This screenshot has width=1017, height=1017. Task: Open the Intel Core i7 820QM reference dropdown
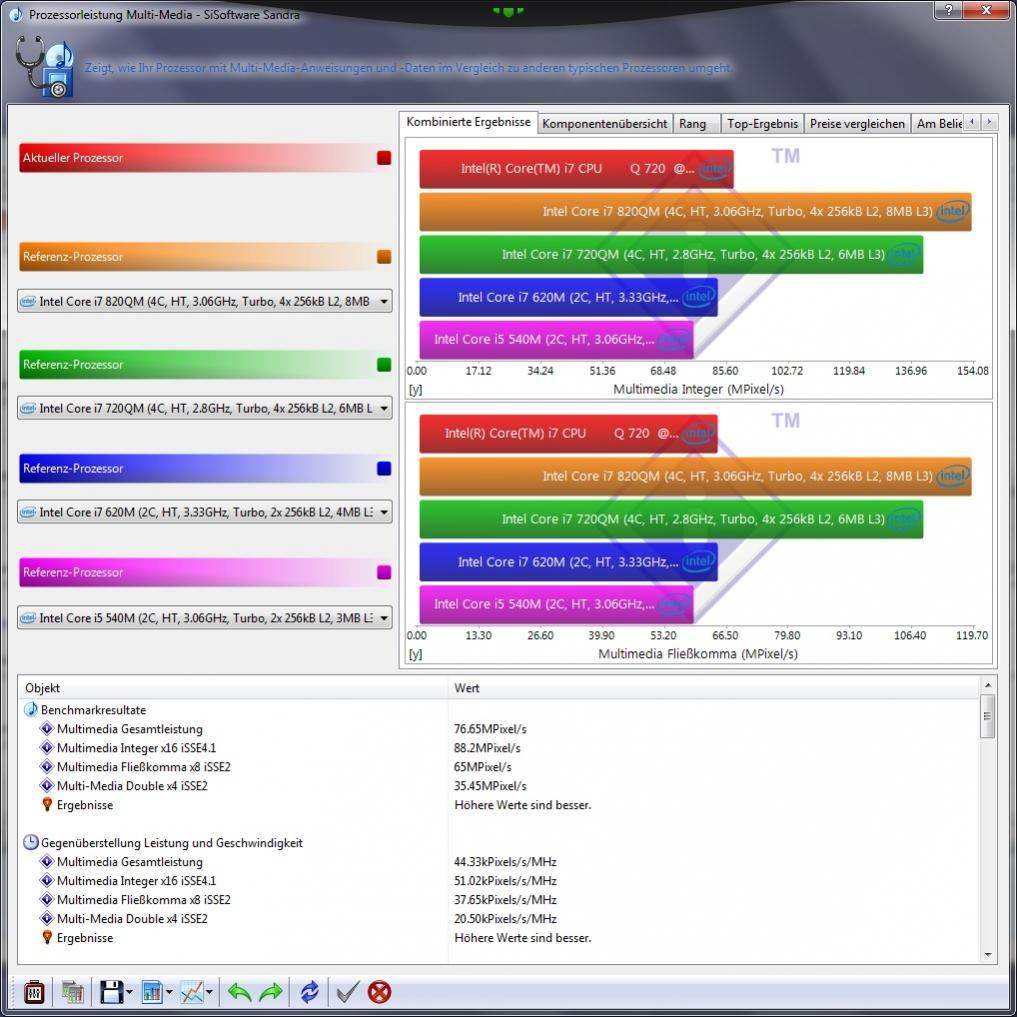(x=204, y=301)
